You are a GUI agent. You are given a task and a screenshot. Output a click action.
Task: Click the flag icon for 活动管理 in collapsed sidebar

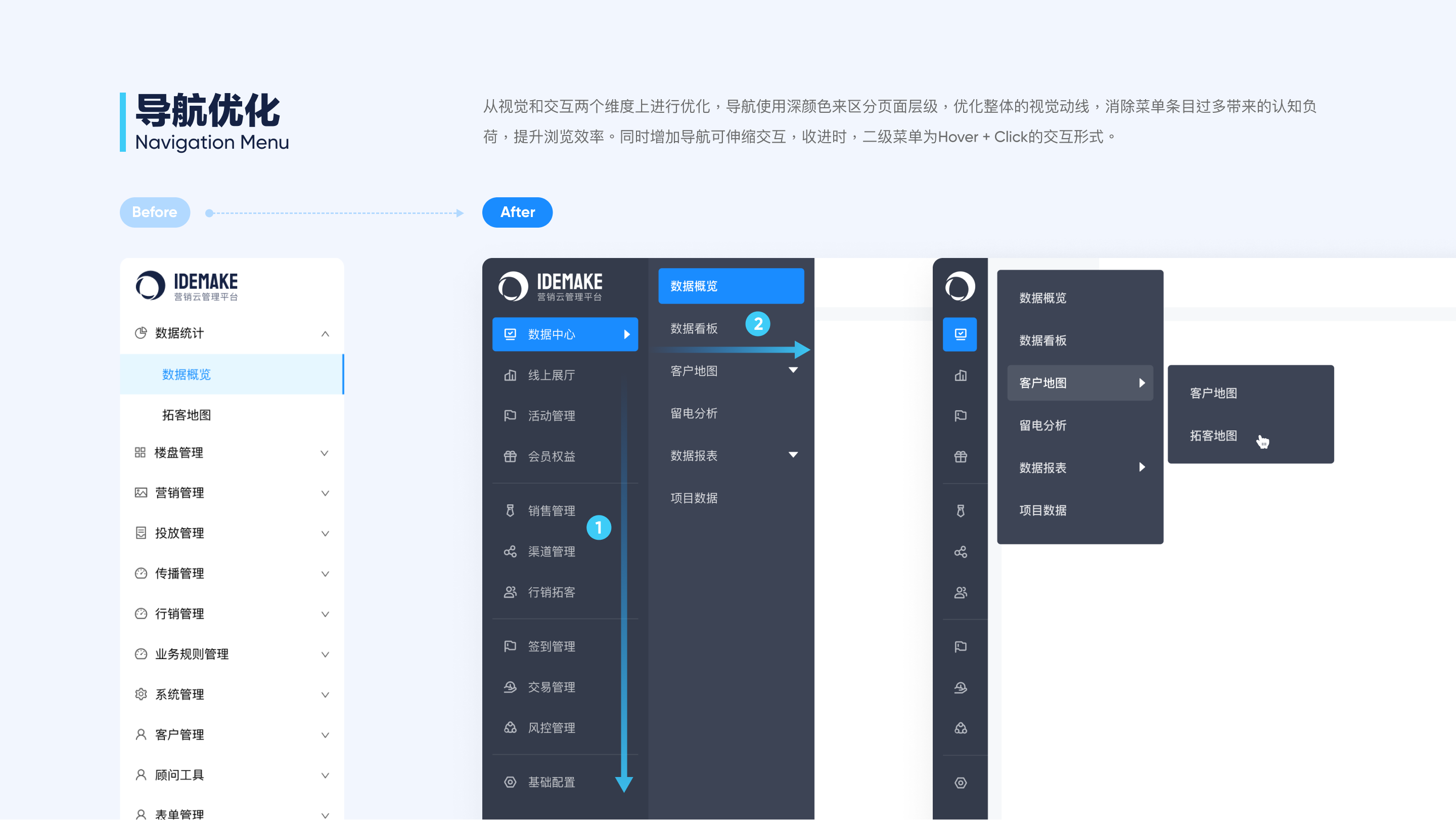coord(961,416)
